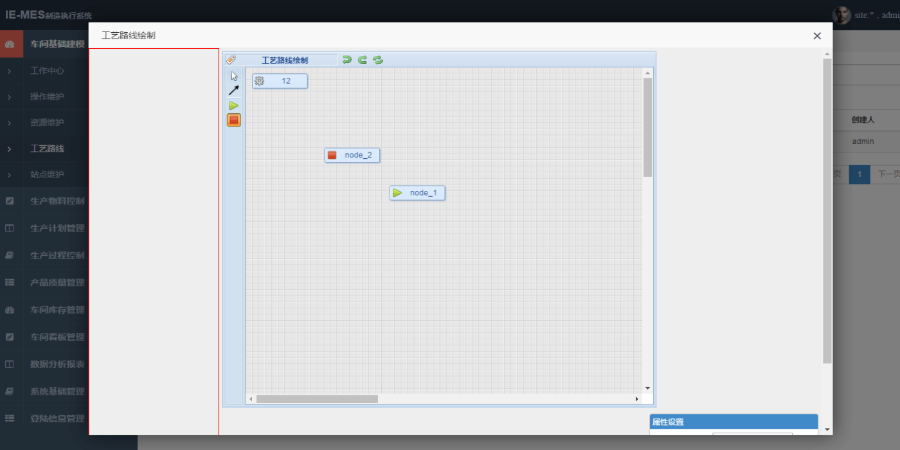Click the green redo arrow icon
Viewport: 900px width, 450px height.
click(x=362, y=60)
